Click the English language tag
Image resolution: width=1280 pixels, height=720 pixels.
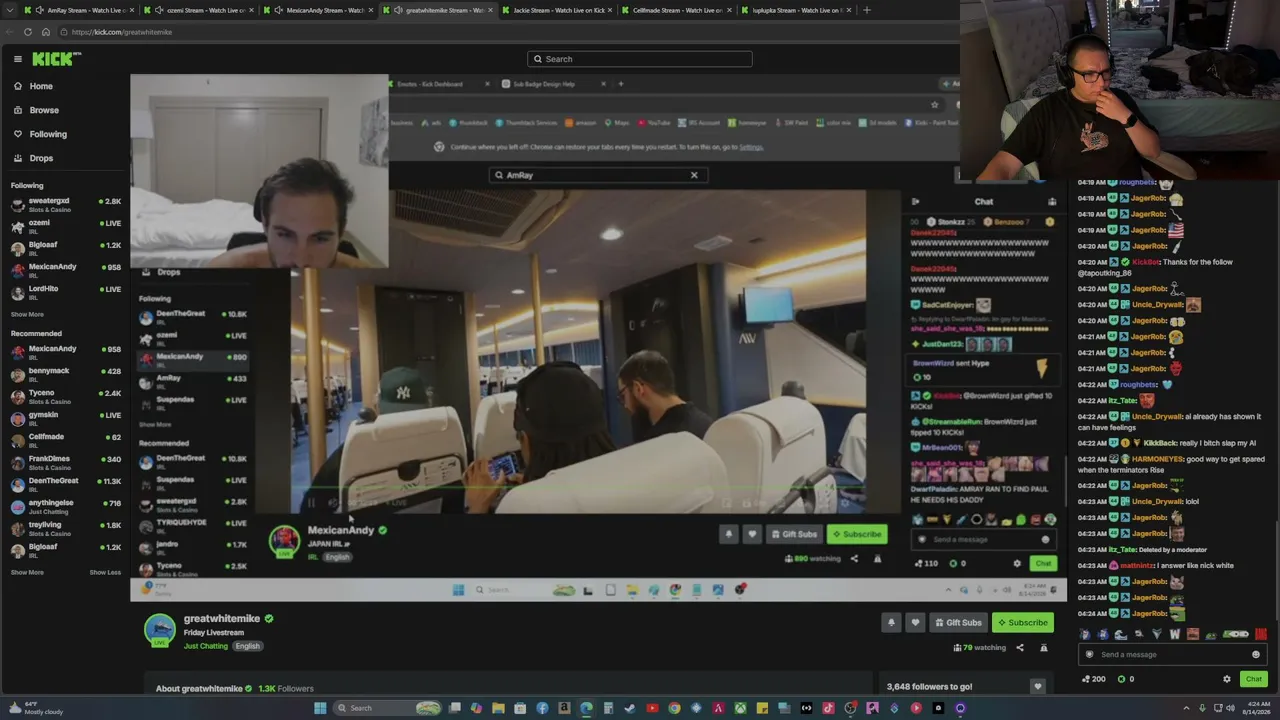247,646
